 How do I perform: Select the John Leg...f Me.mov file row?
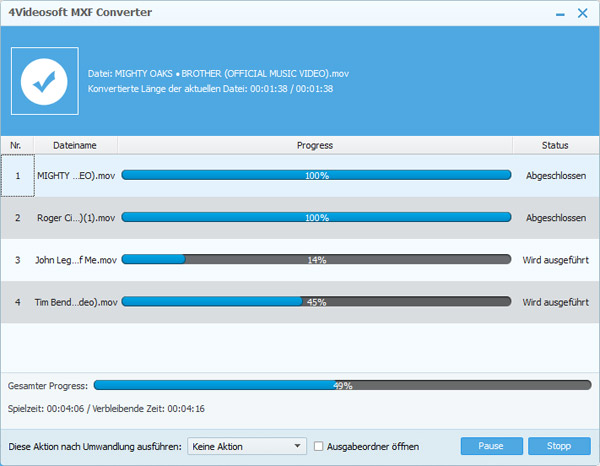[x=76, y=260]
